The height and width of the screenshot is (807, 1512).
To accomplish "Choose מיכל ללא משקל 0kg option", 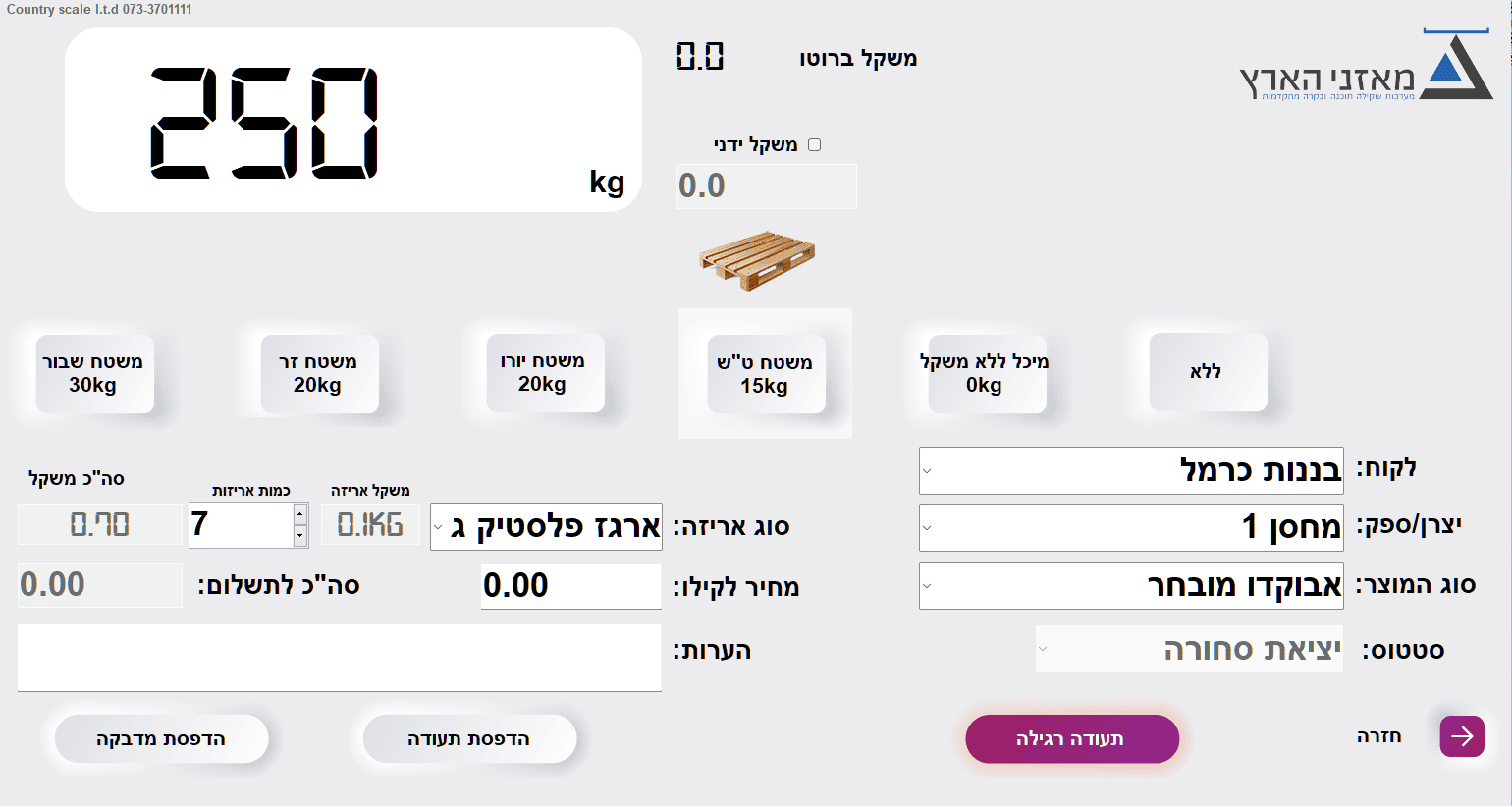I will [987, 373].
